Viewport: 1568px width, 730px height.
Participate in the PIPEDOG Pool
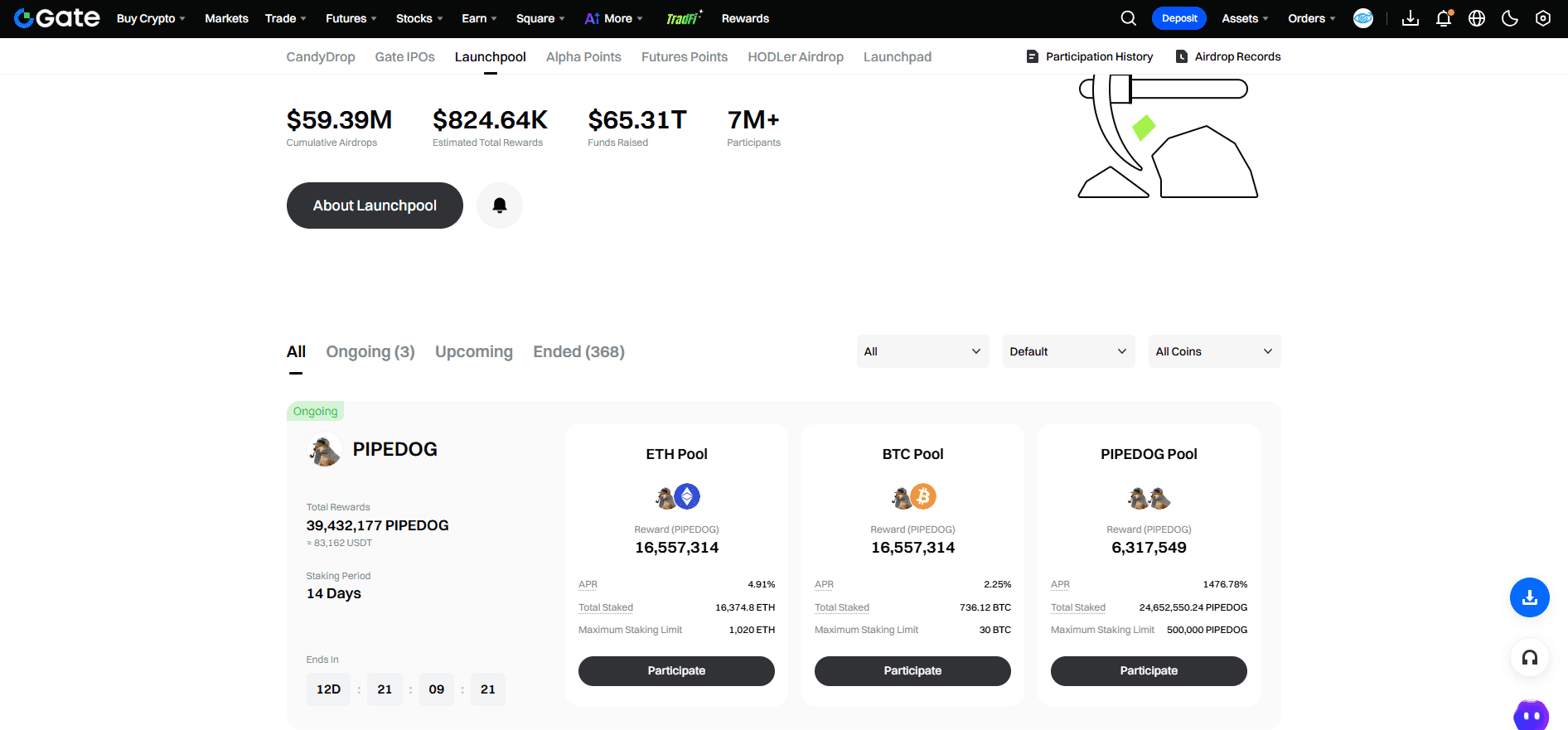1149,671
